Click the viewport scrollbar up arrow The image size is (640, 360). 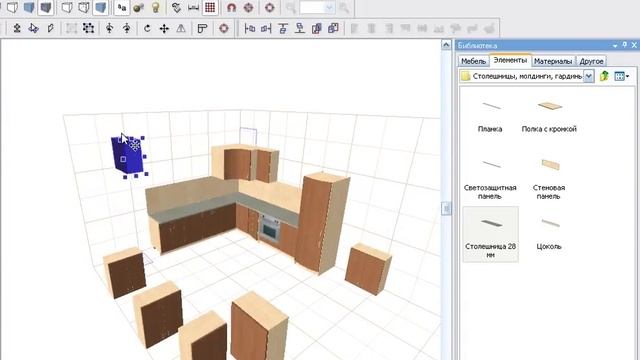pyautogui.click(x=446, y=45)
